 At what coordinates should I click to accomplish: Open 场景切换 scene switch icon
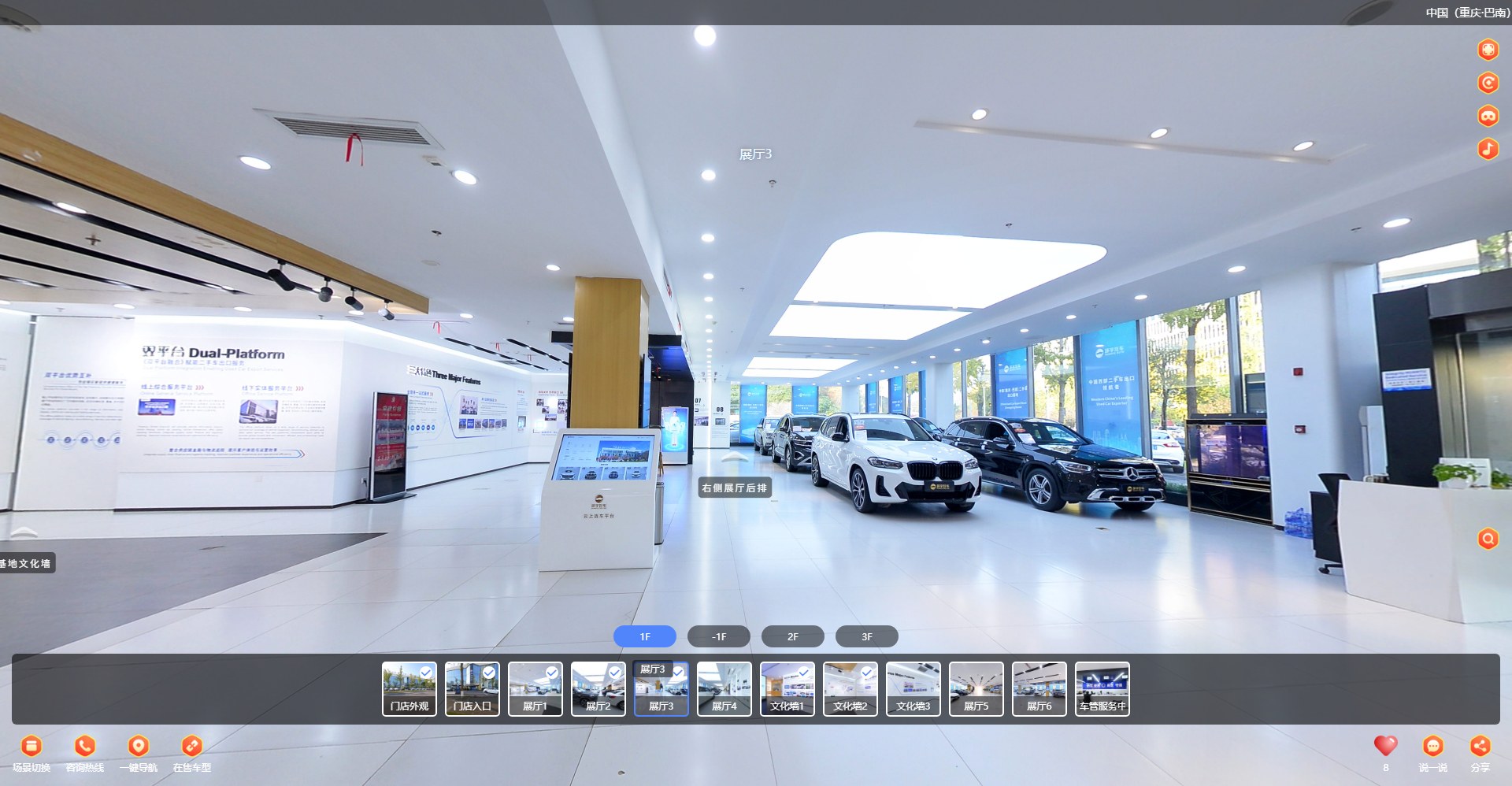[31, 746]
